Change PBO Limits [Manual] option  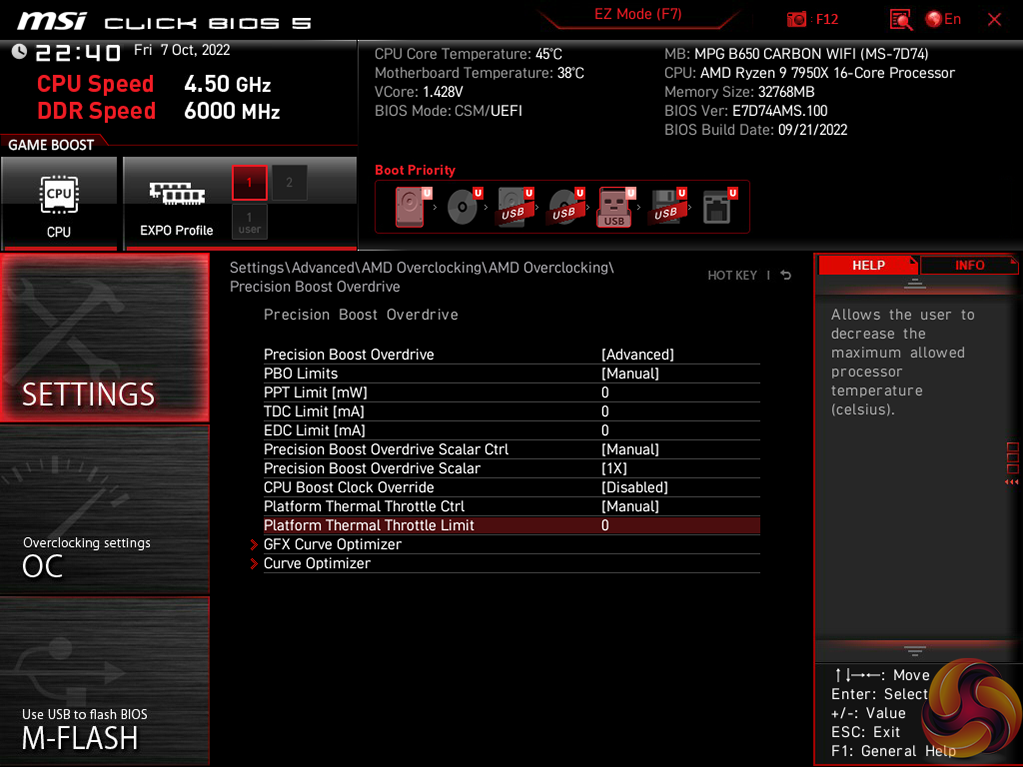click(512, 374)
